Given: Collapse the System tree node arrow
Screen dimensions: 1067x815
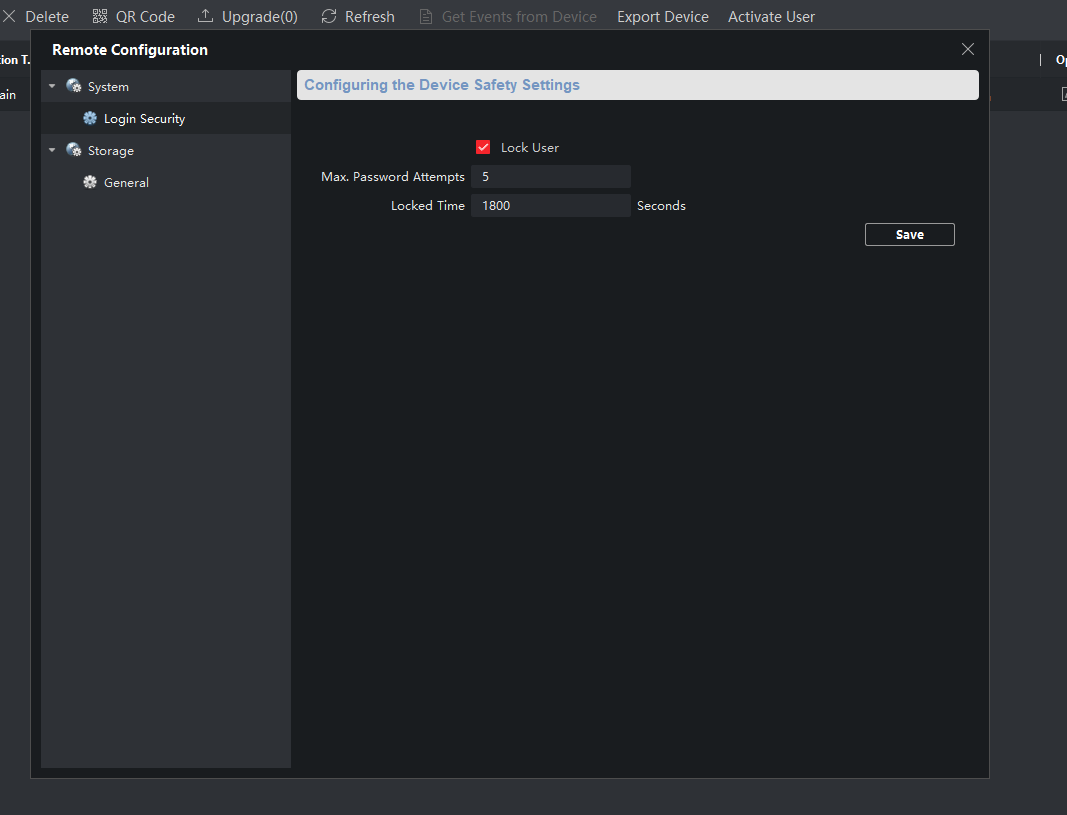Looking at the screenshot, I should (x=52, y=87).
